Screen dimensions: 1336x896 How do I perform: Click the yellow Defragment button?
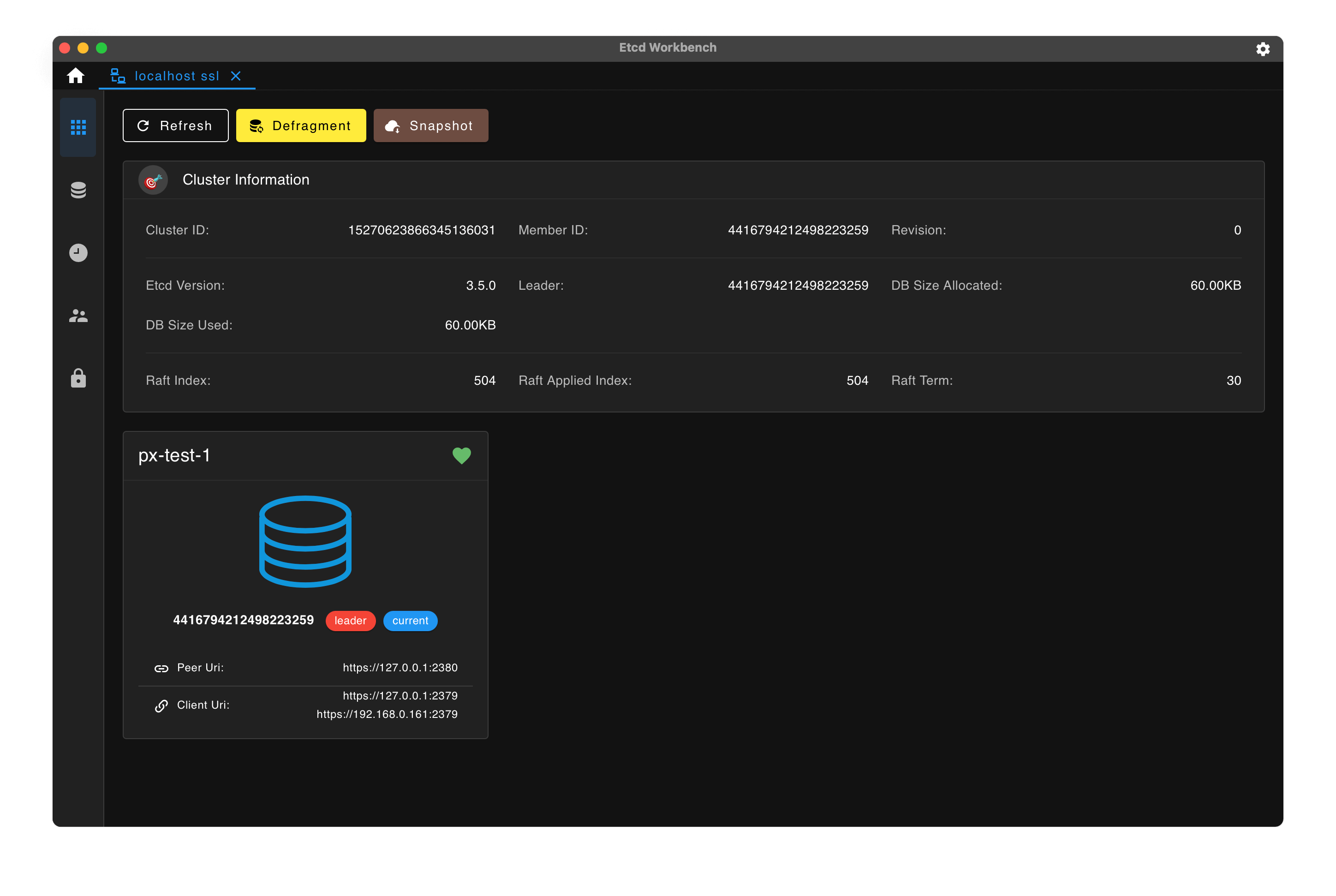pyautogui.click(x=301, y=125)
